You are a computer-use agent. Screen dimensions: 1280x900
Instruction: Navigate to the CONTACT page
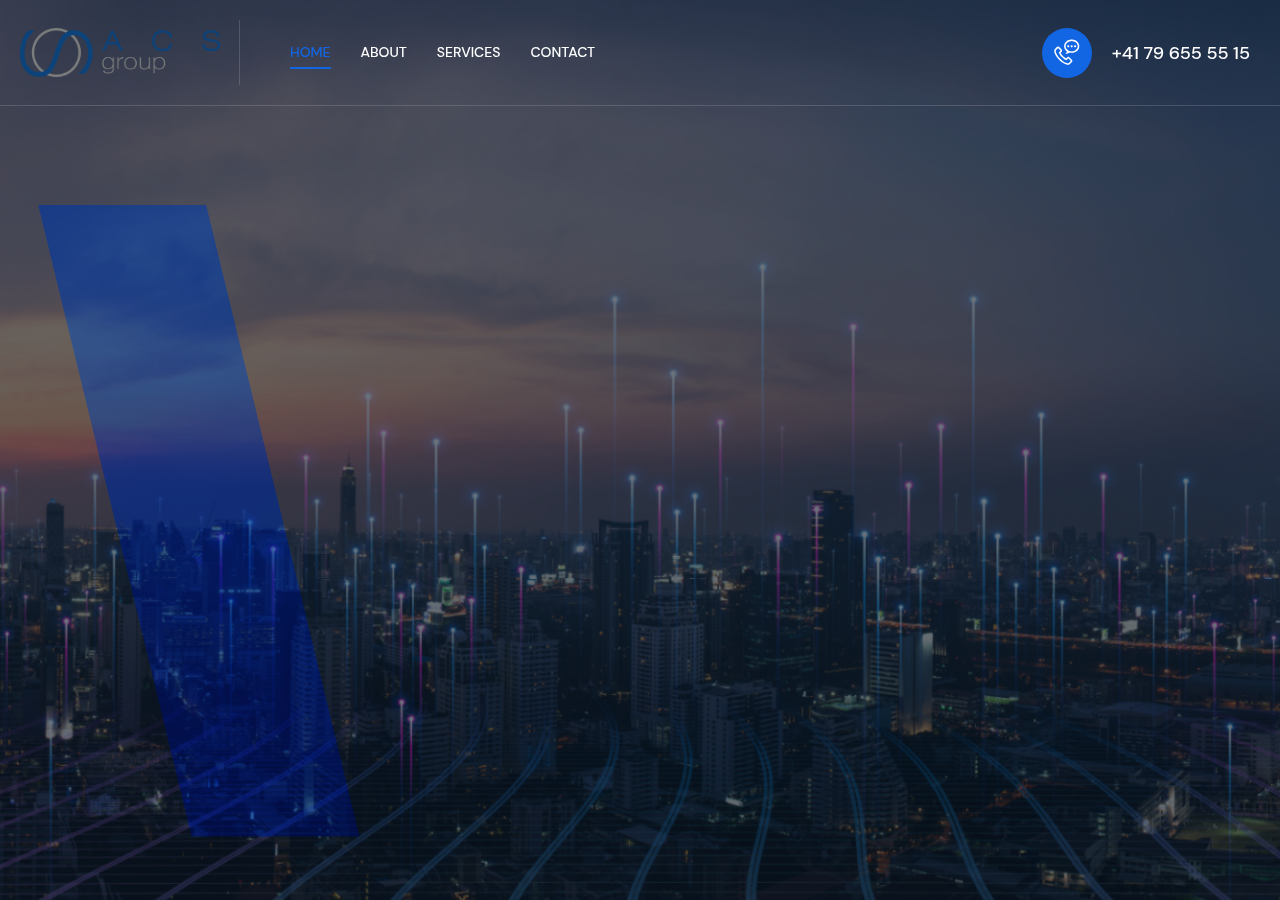click(563, 52)
